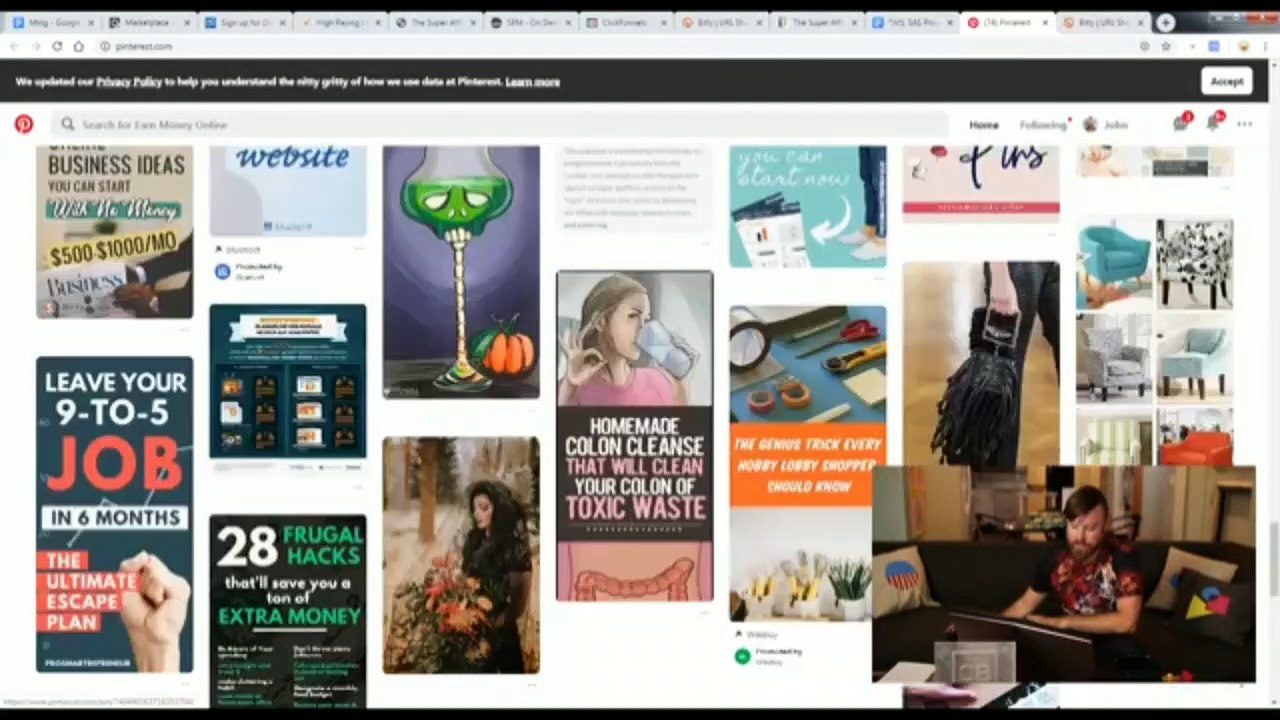Close the Marketplace browser tab
This screenshot has height=720, width=1280.
(x=188, y=22)
